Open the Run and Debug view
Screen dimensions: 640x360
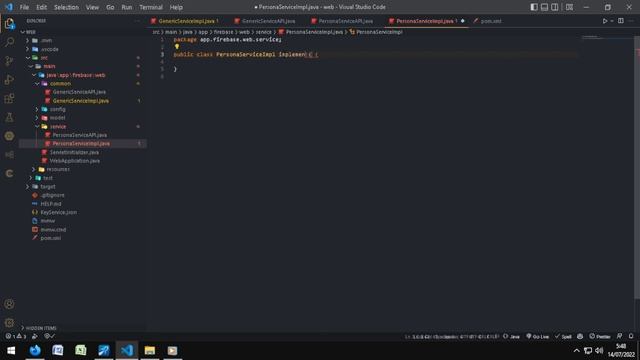pos(9,80)
